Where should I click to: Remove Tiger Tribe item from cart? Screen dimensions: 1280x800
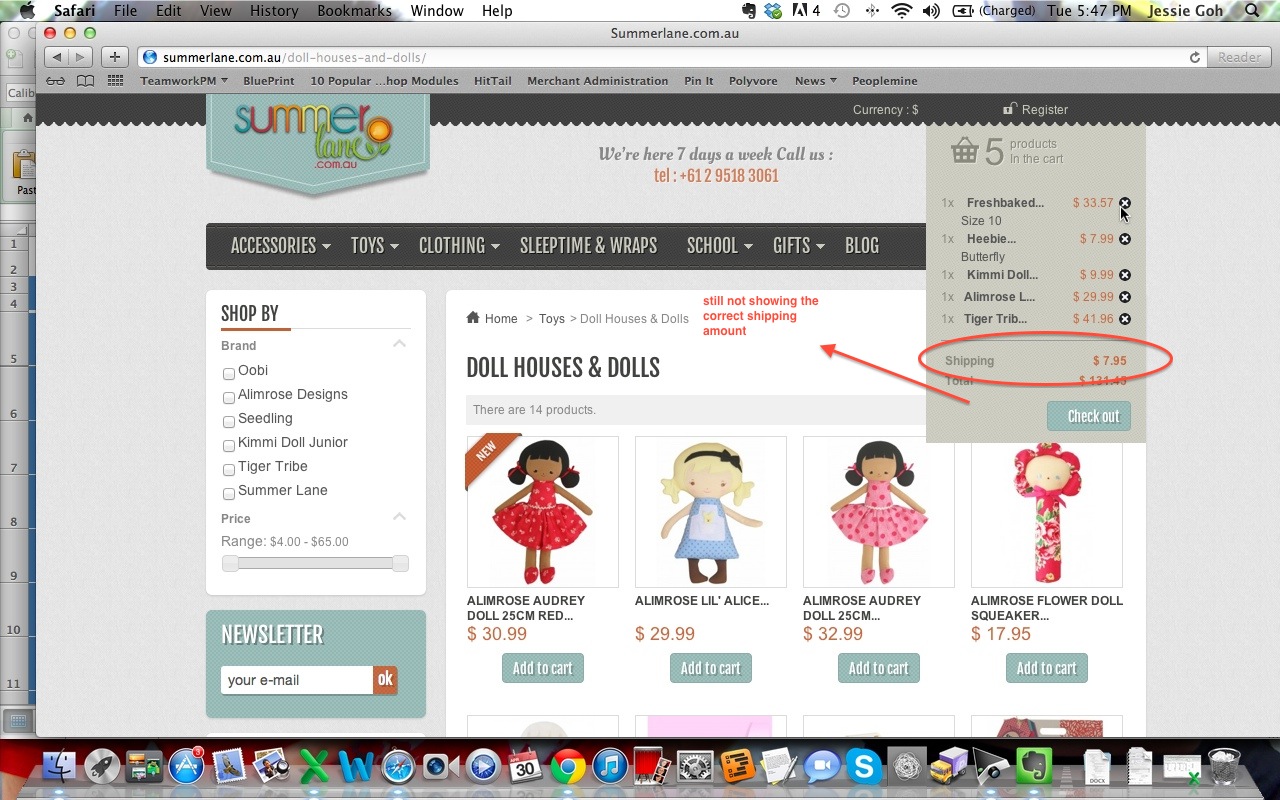click(1125, 319)
